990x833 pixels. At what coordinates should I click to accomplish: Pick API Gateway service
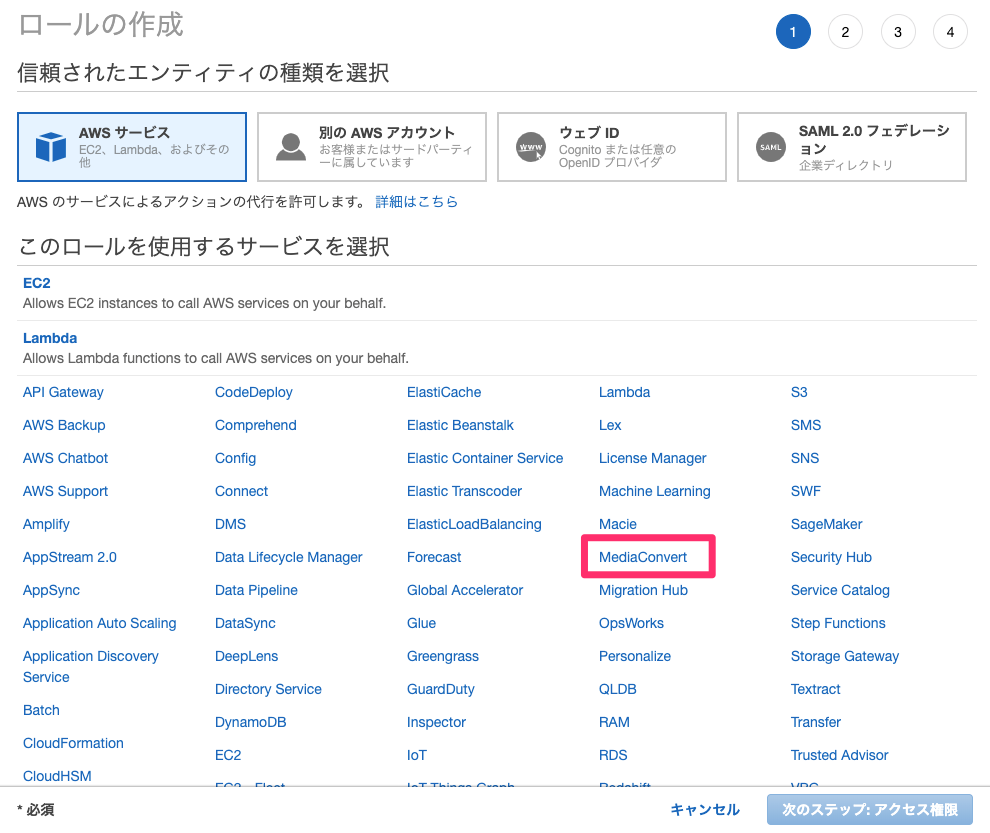[63, 392]
